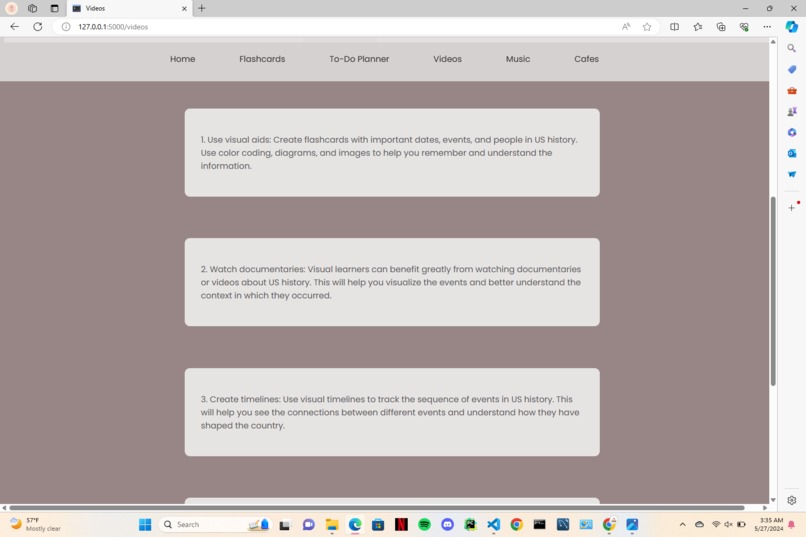Open the Copilot sidebar icon
The height and width of the screenshot is (537, 806).
click(x=792, y=27)
